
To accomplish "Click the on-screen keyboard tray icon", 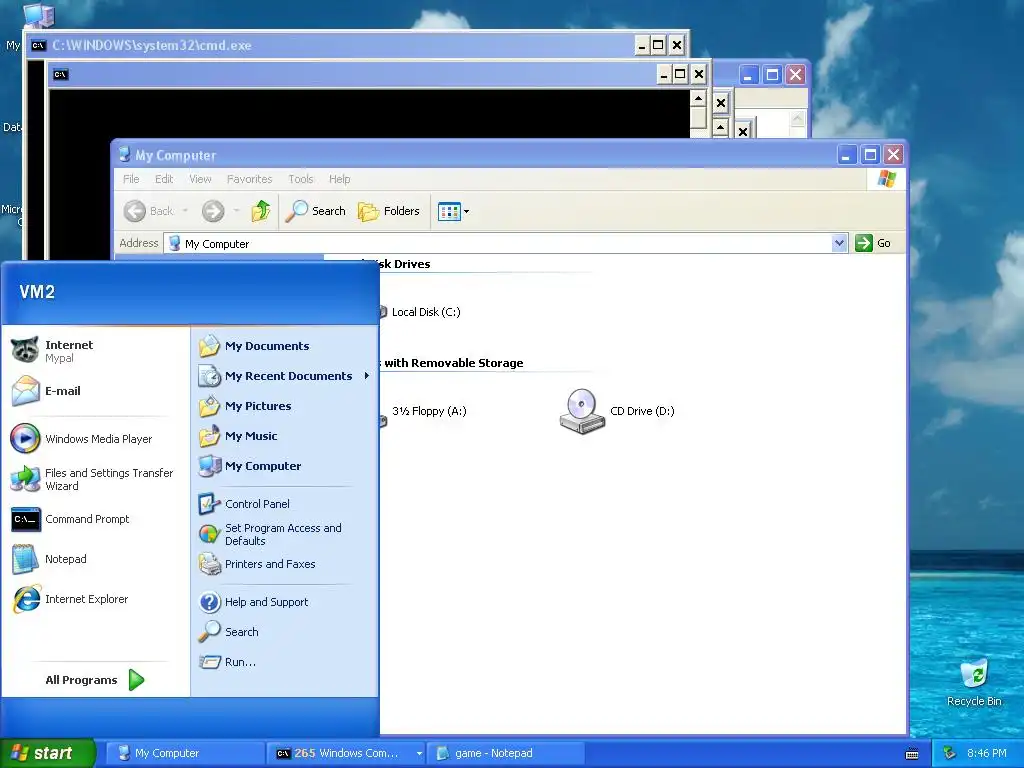I will click(x=912, y=754).
